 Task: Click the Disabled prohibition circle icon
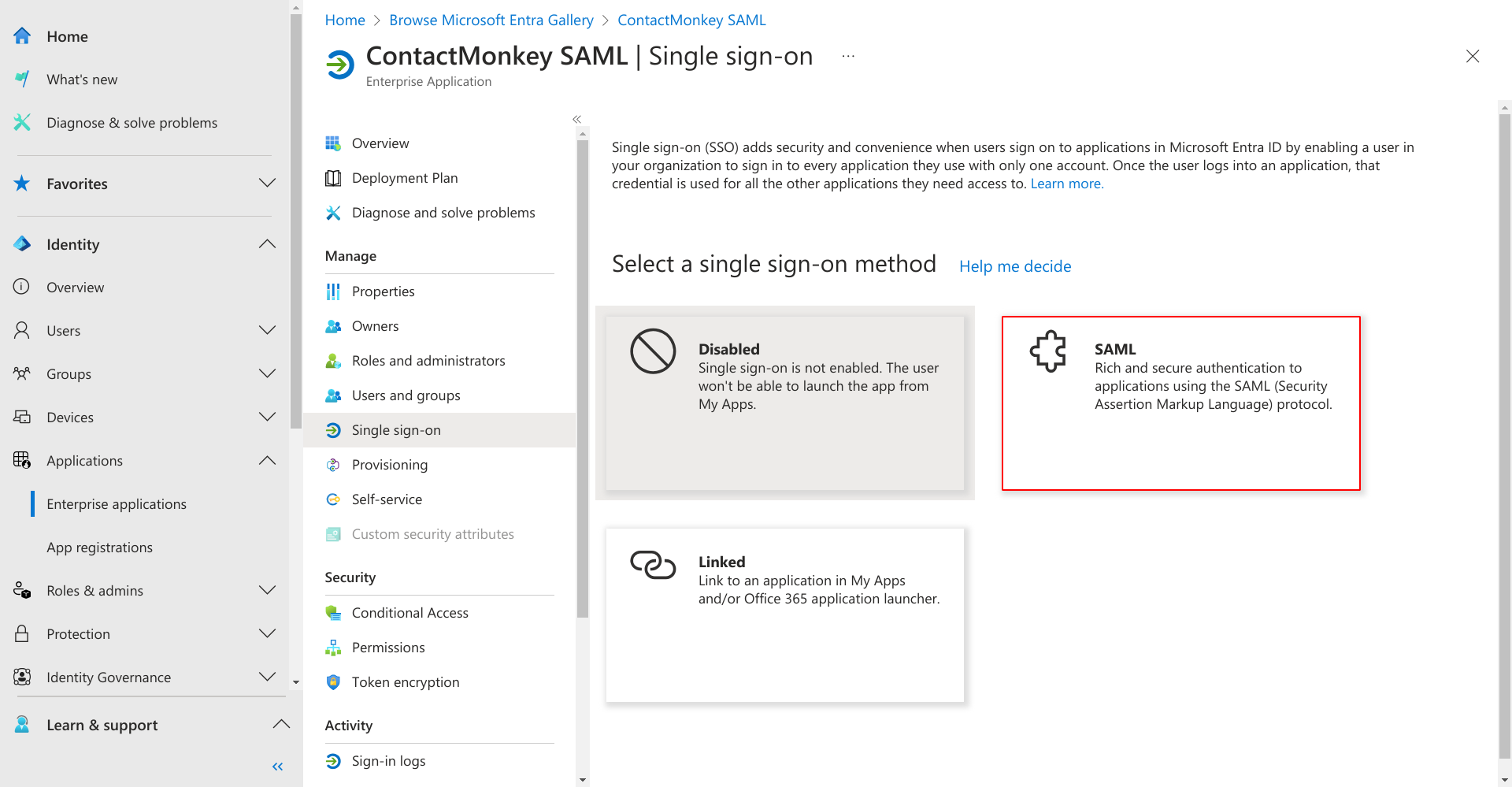click(653, 351)
